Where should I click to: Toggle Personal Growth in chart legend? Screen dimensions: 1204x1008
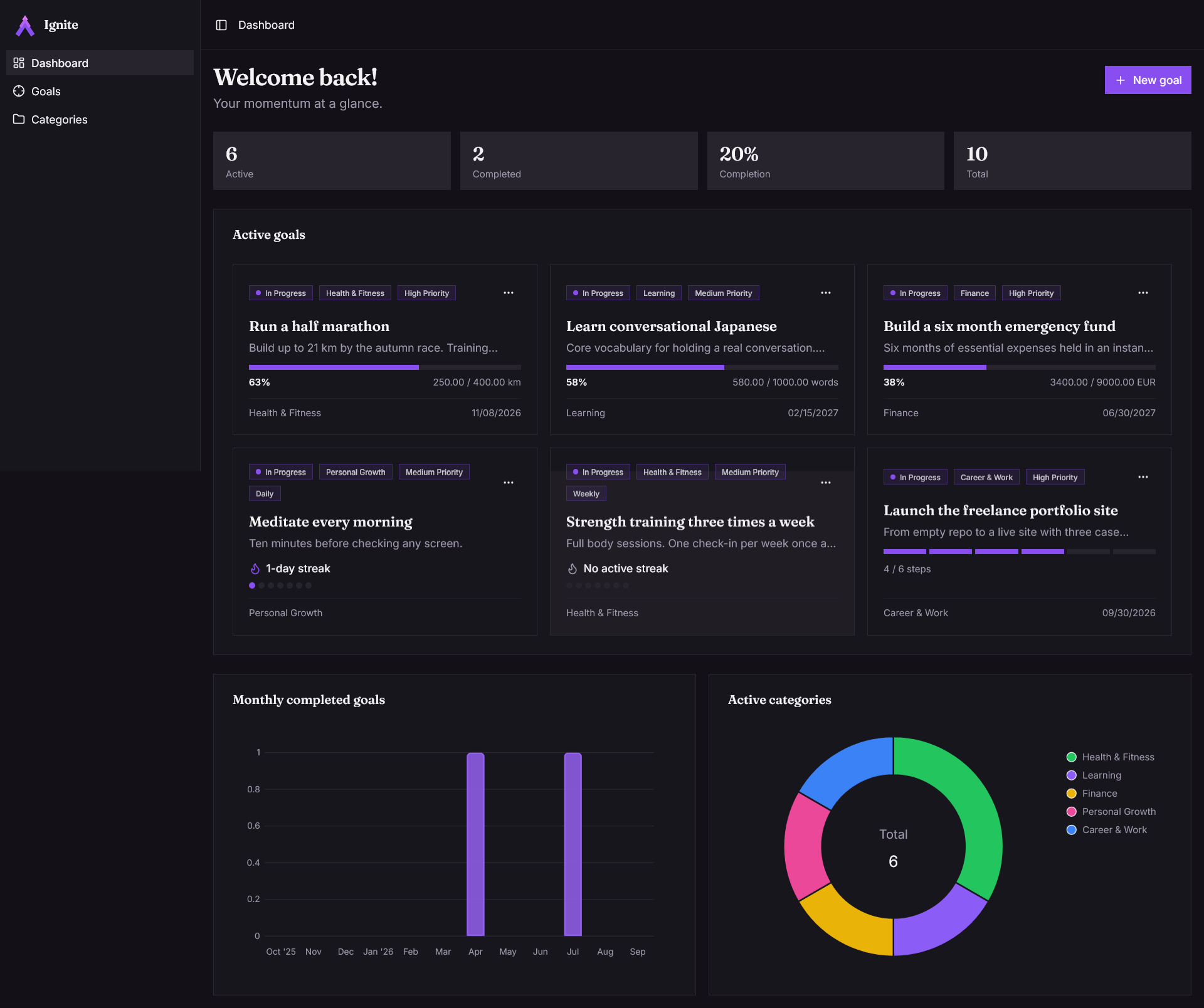click(x=1111, y=811)
